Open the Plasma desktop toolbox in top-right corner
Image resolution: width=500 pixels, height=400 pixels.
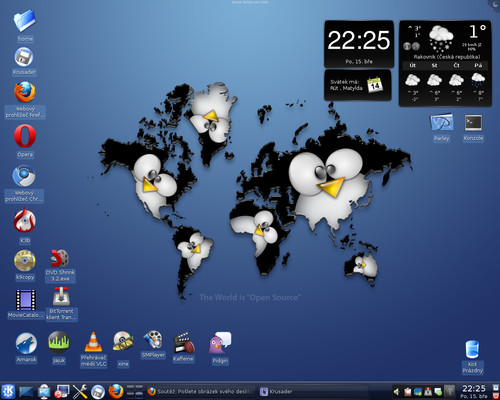coord(495,4)
